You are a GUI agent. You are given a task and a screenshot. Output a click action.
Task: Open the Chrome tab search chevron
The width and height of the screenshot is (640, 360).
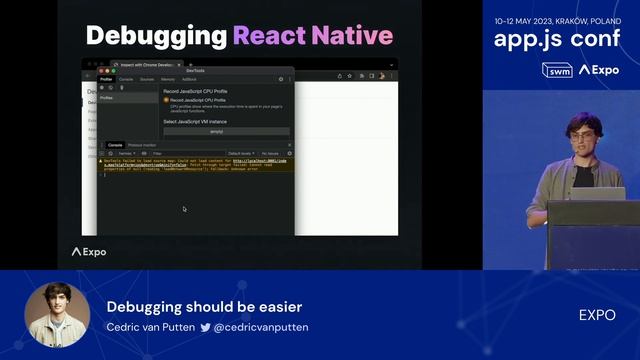tap(391, 65)
